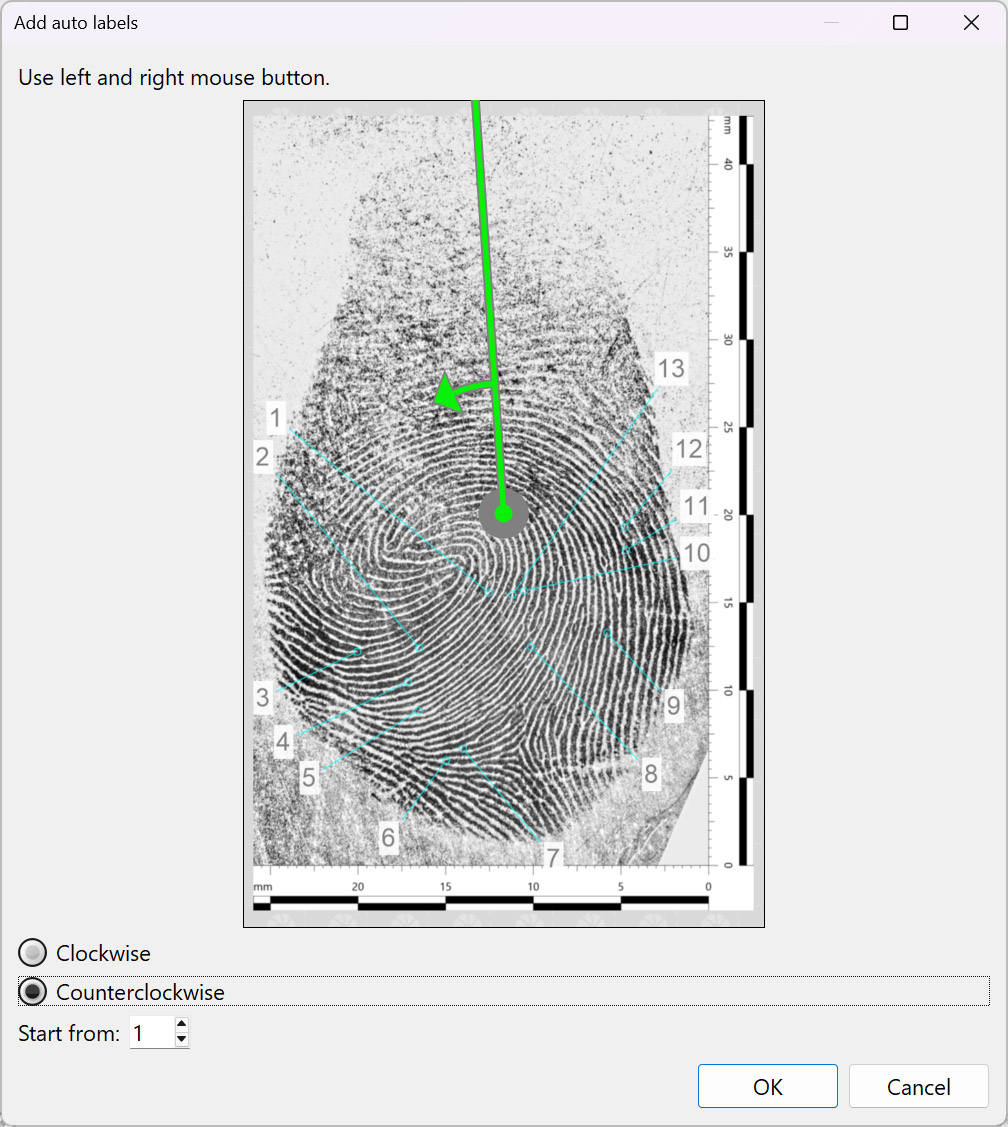Click the green center point on the fingerprint
The image size is (1008, 1127).
[503, 513]
